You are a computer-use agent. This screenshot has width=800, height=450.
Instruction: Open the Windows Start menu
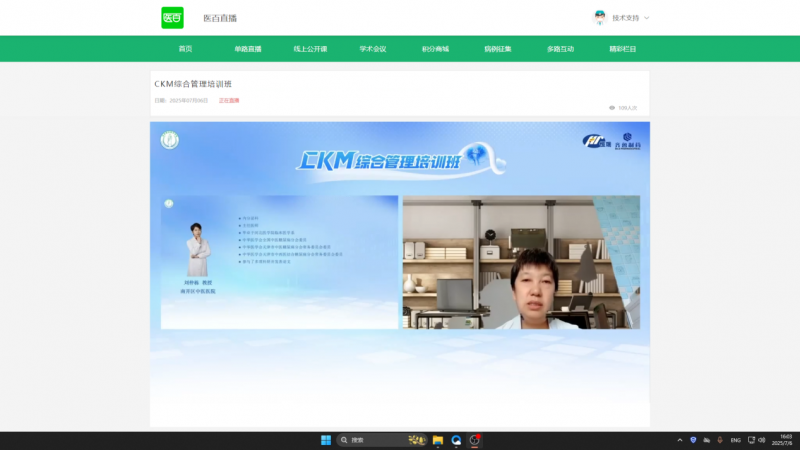(x=325, y=440)
